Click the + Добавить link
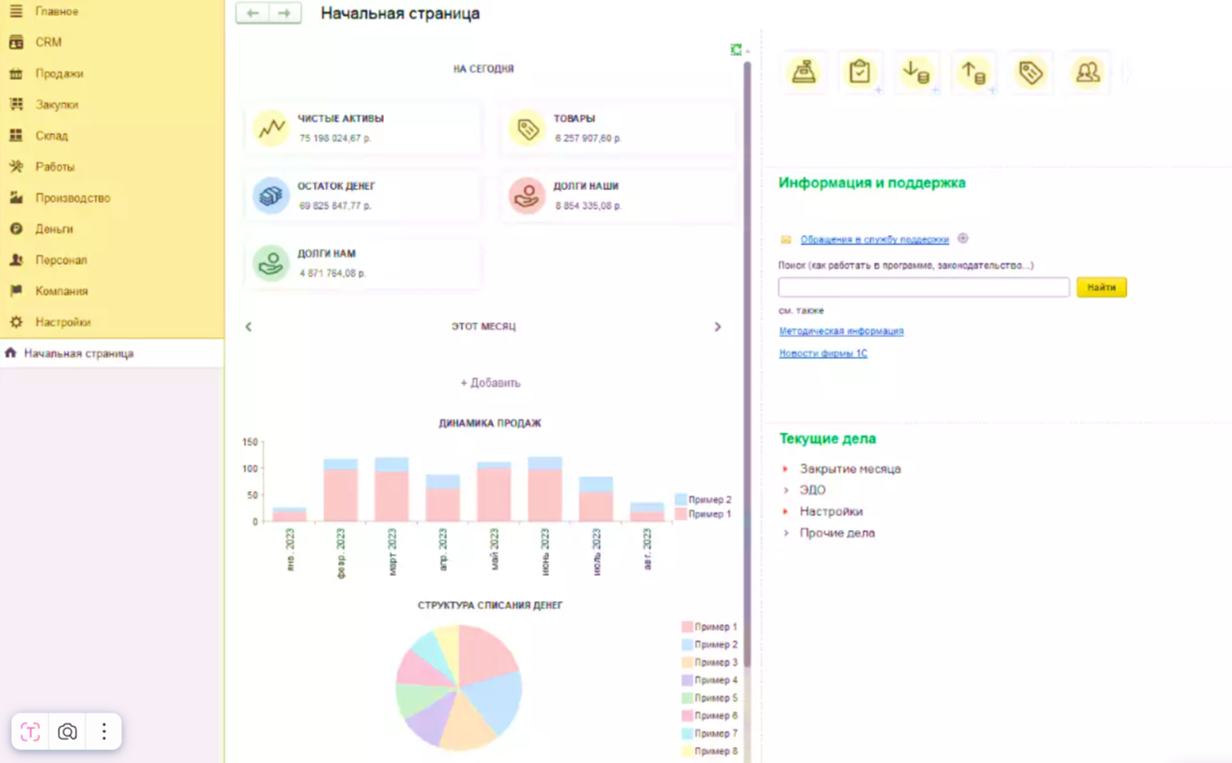 click(x=490, y=383)
